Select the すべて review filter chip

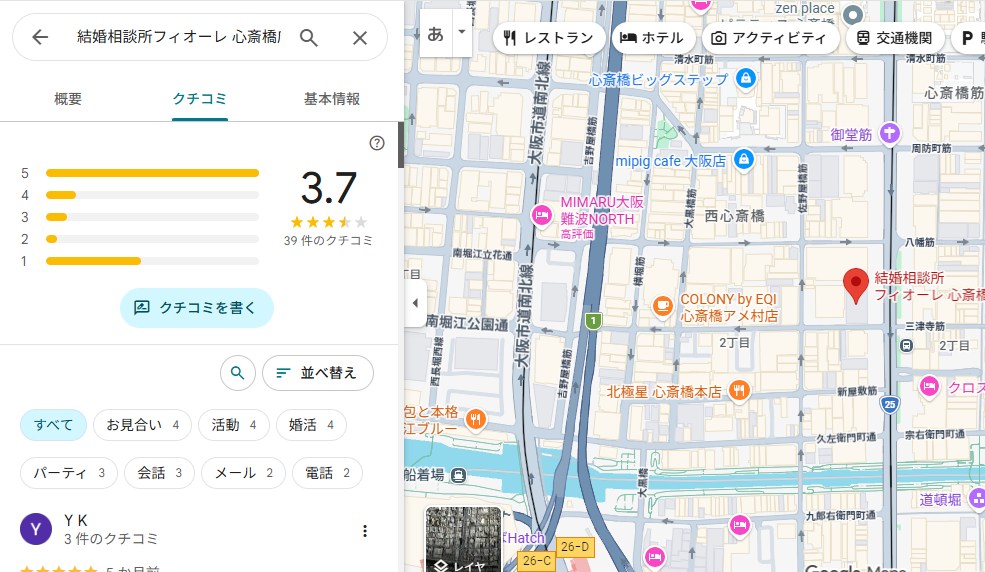click(x=54, y=425)
